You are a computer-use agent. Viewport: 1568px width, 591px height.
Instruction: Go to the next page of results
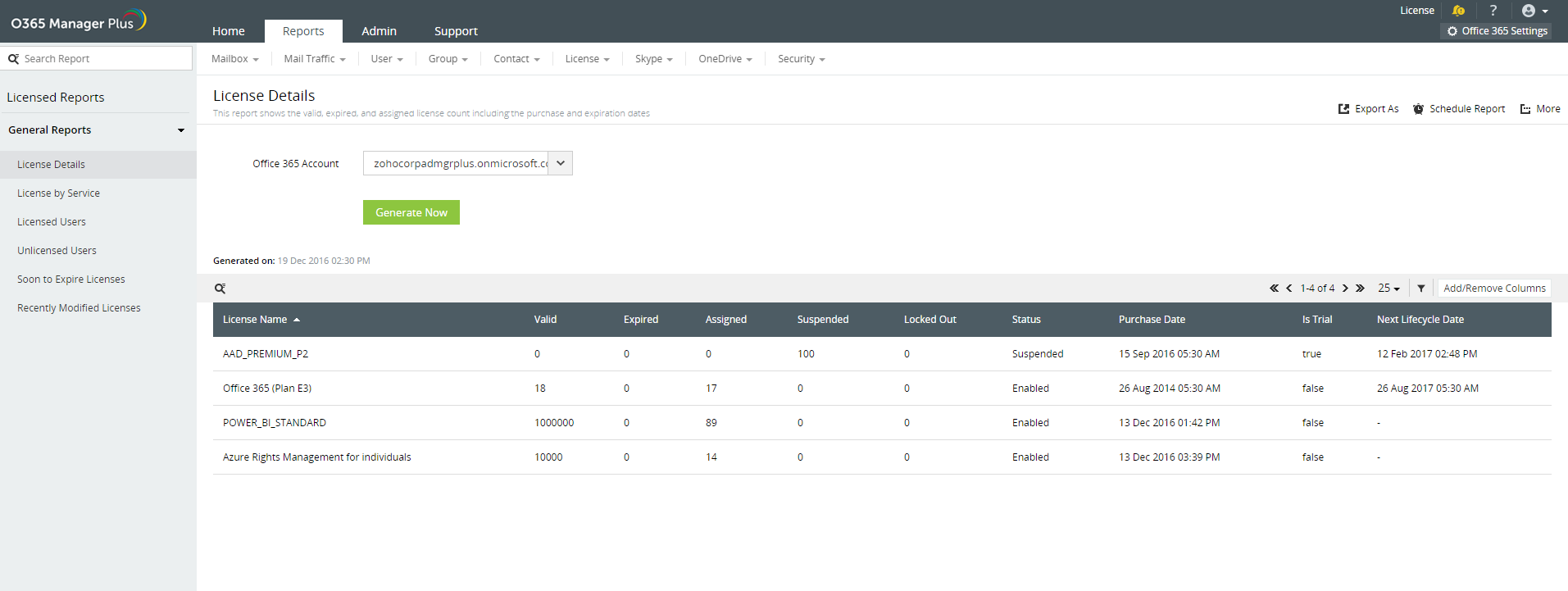click(1345, 289)
